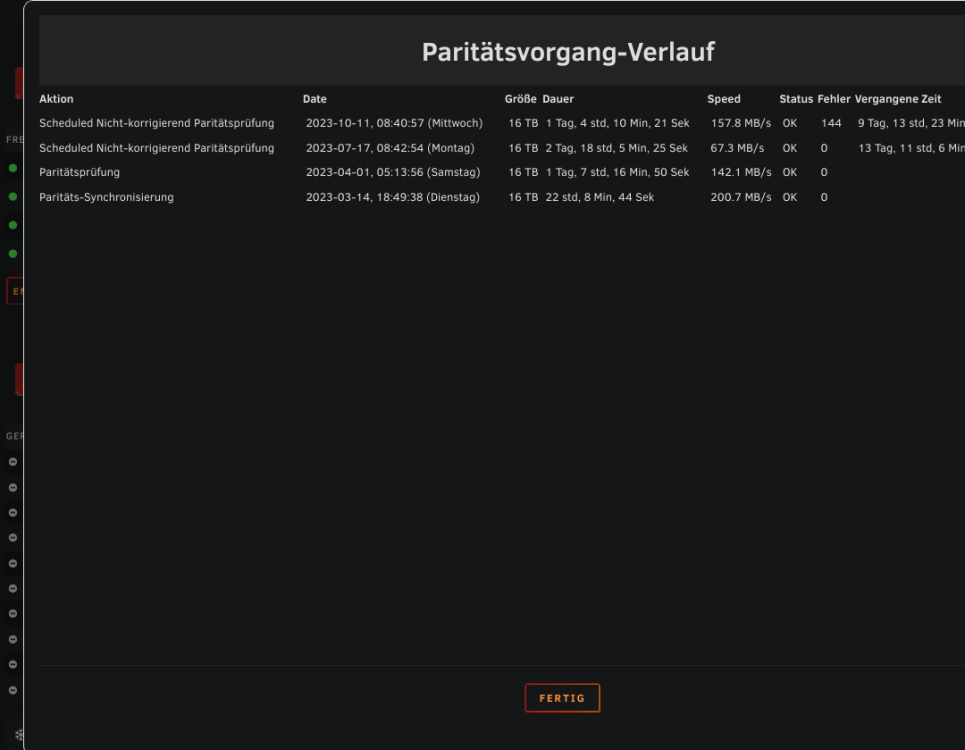
Task: Select the Scheduled Paritätsprüfung action dated 2023-10-11
Action: pos(156,123)
